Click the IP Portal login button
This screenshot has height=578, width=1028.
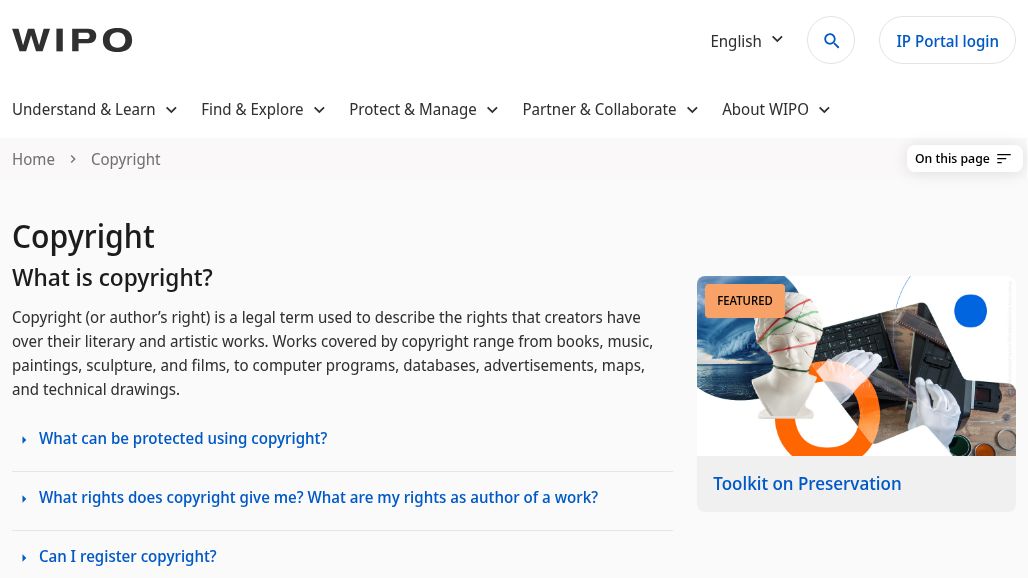[947, 41]
